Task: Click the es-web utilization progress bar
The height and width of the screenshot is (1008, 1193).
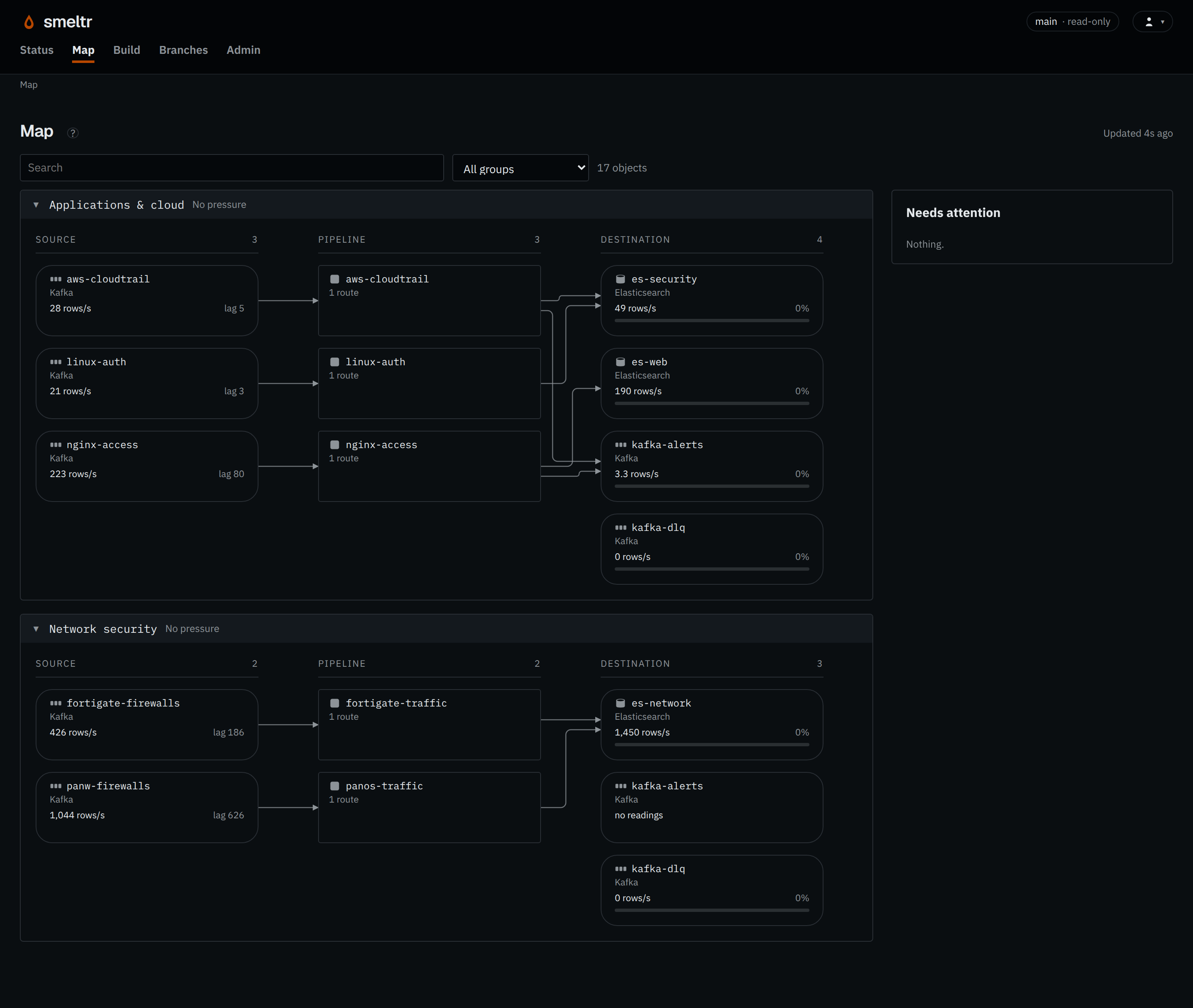Action: tap(712, 403)
